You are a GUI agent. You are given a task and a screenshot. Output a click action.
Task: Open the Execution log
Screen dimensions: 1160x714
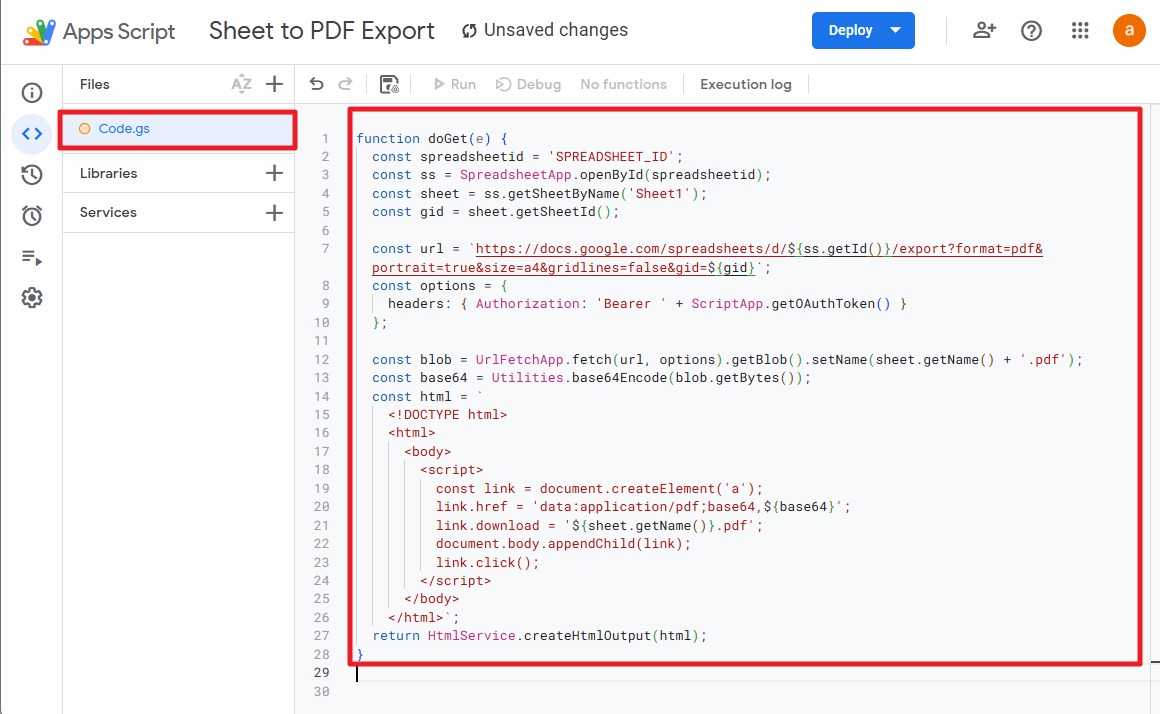(x=745, y=84)
